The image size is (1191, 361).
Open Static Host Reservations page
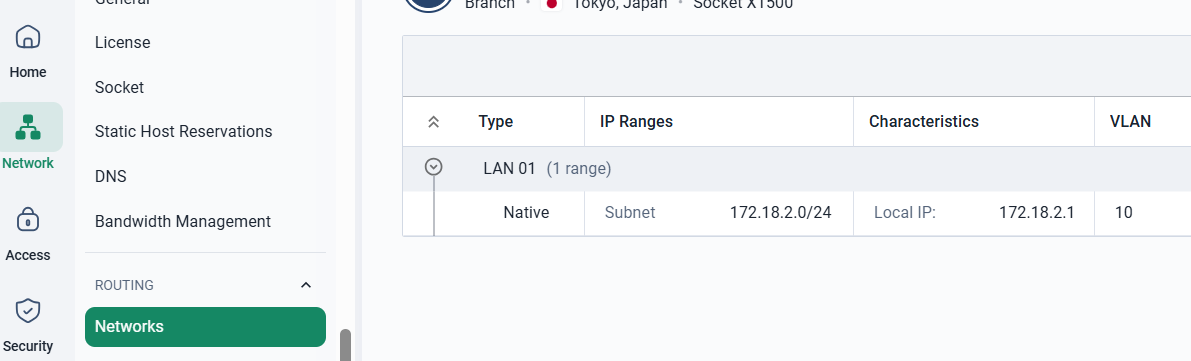click(x=183, y=131)
